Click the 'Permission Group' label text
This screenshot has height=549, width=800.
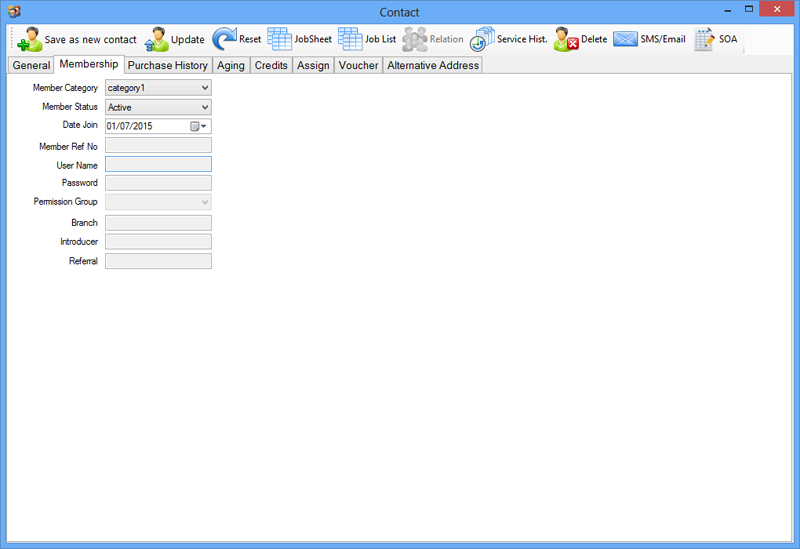tap(65, 202)
